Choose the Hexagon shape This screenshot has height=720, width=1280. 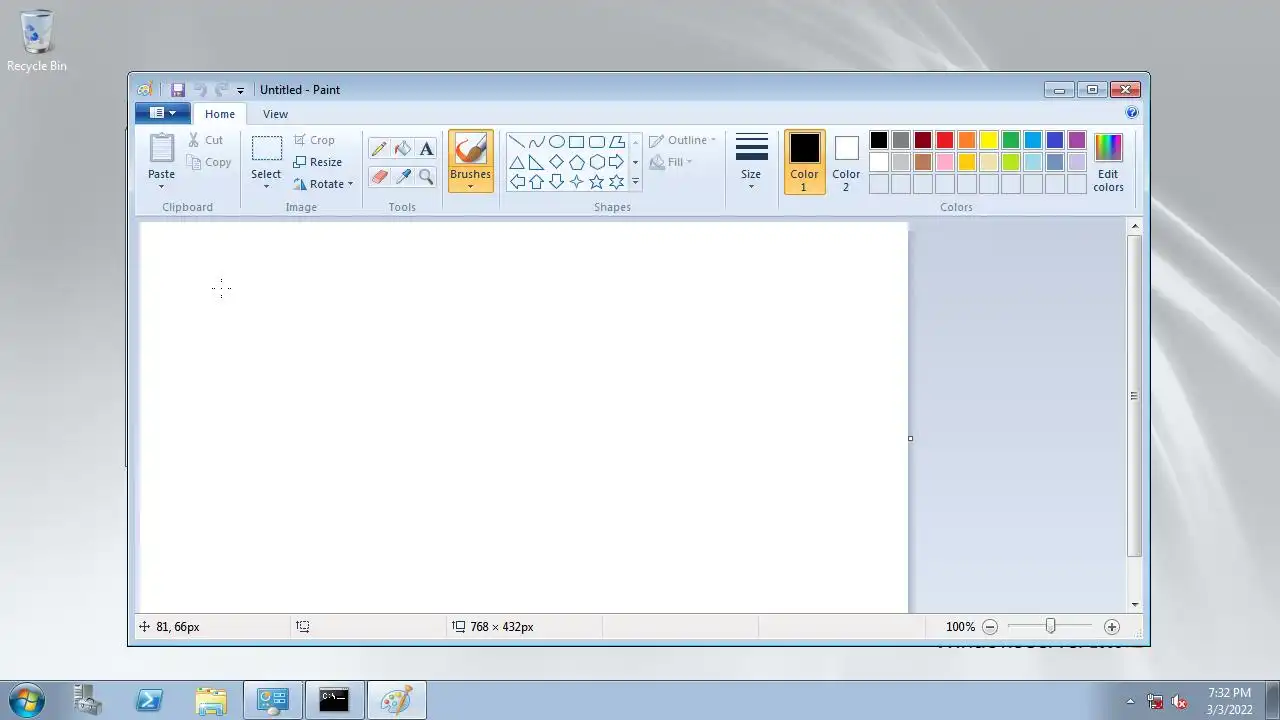pos(597,162)
